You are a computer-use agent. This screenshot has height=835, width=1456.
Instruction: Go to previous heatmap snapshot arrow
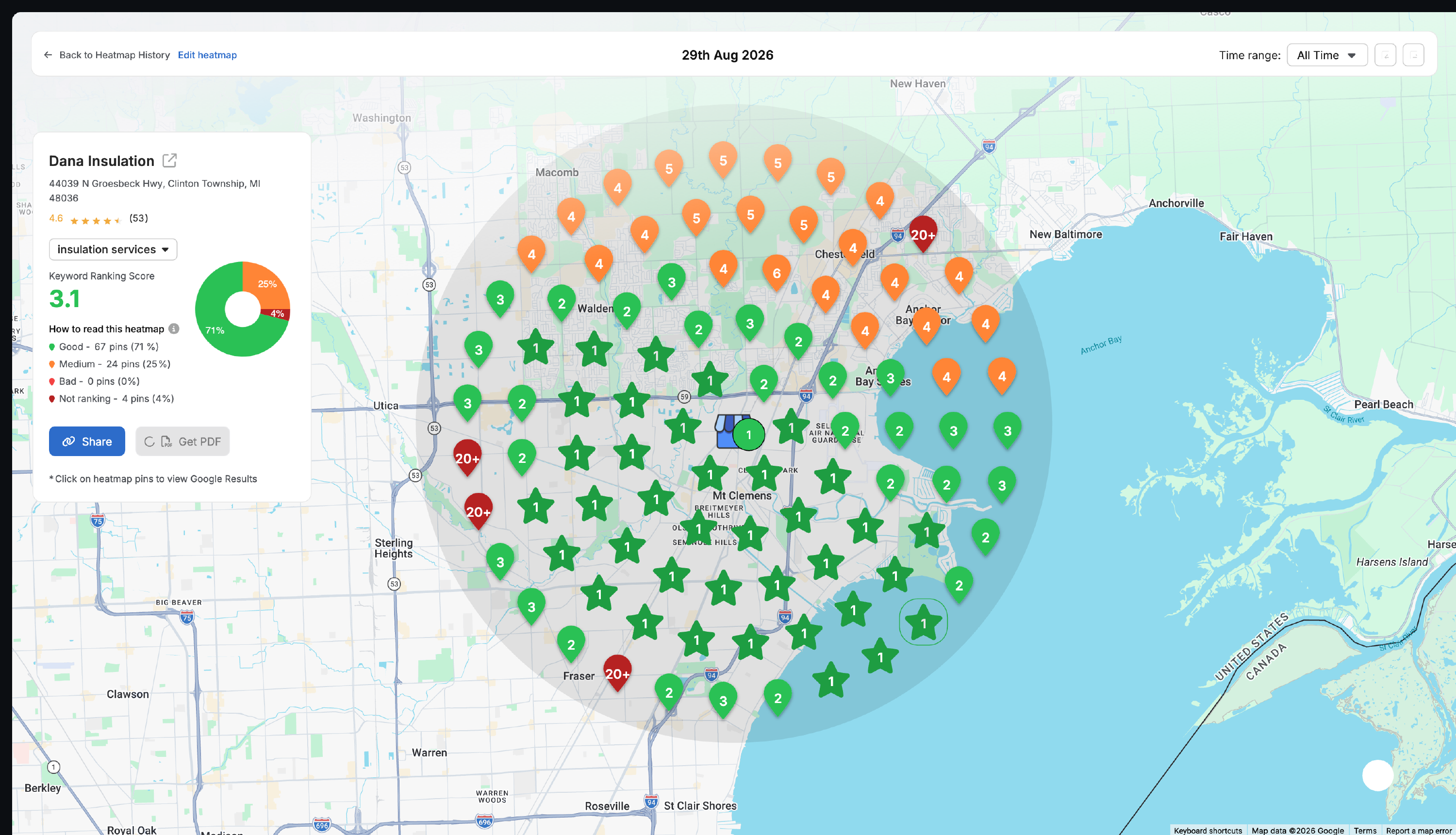coord(1385,55)
